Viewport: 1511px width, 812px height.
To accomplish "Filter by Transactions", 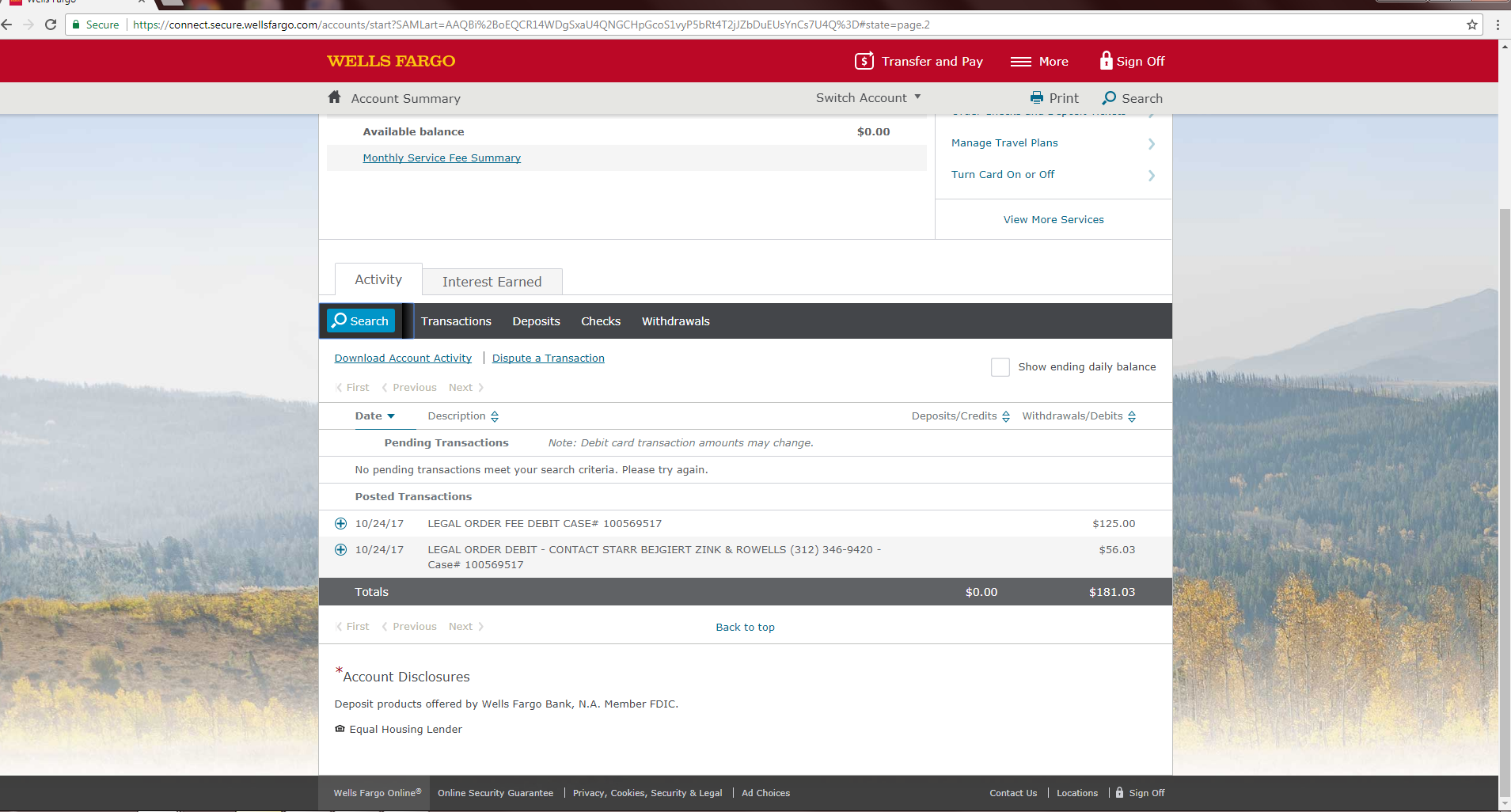I will 456,321.
